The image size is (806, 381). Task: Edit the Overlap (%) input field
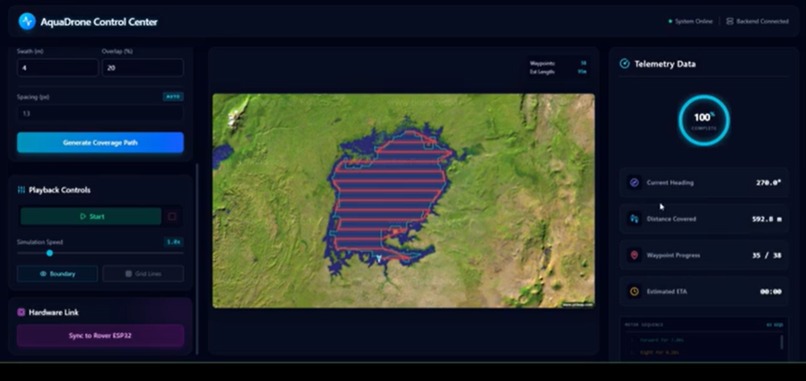pyautogui.click(x=143, y=68)
